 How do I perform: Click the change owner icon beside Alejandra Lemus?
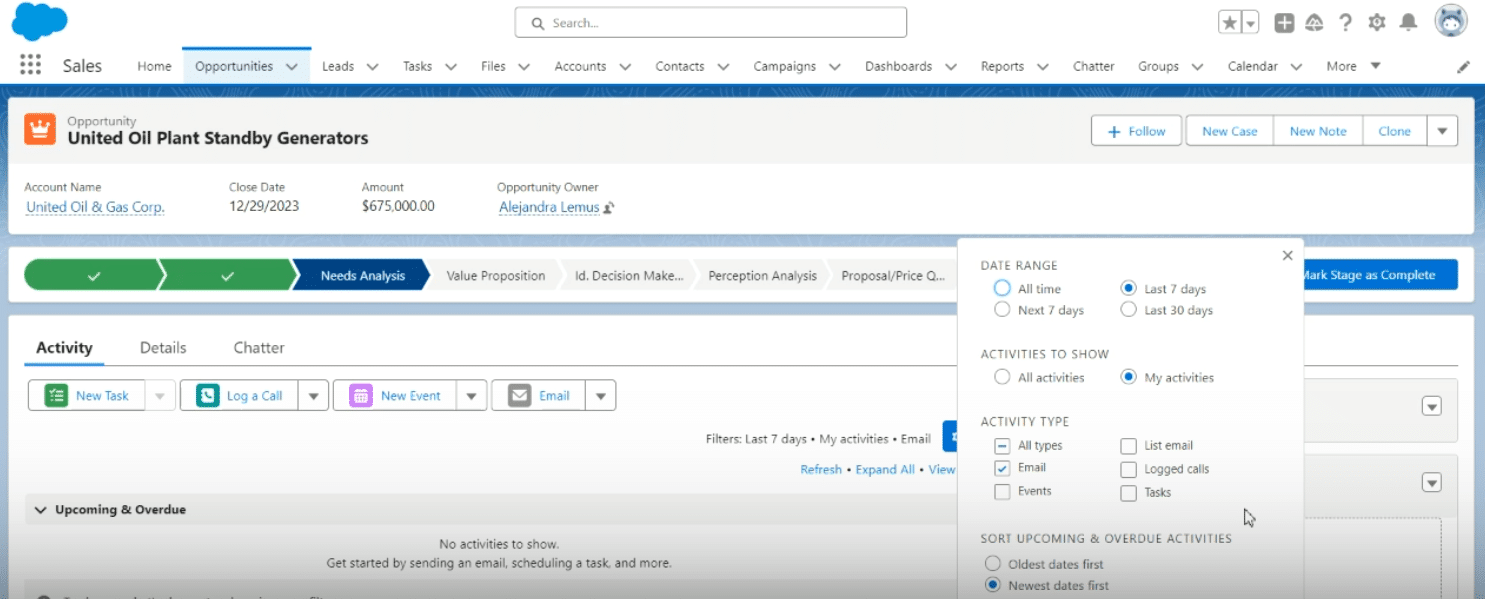[x=609, y=208]
